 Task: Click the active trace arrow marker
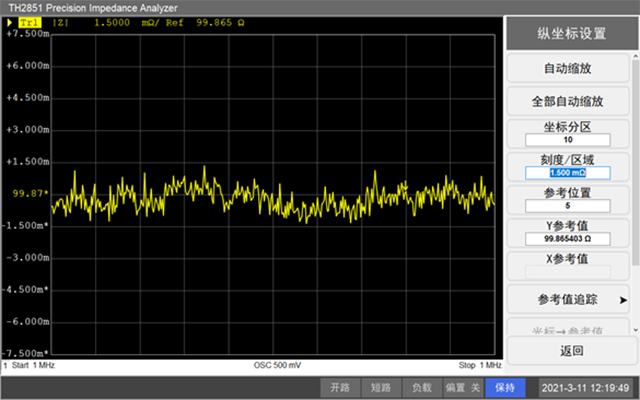[11, 21]
